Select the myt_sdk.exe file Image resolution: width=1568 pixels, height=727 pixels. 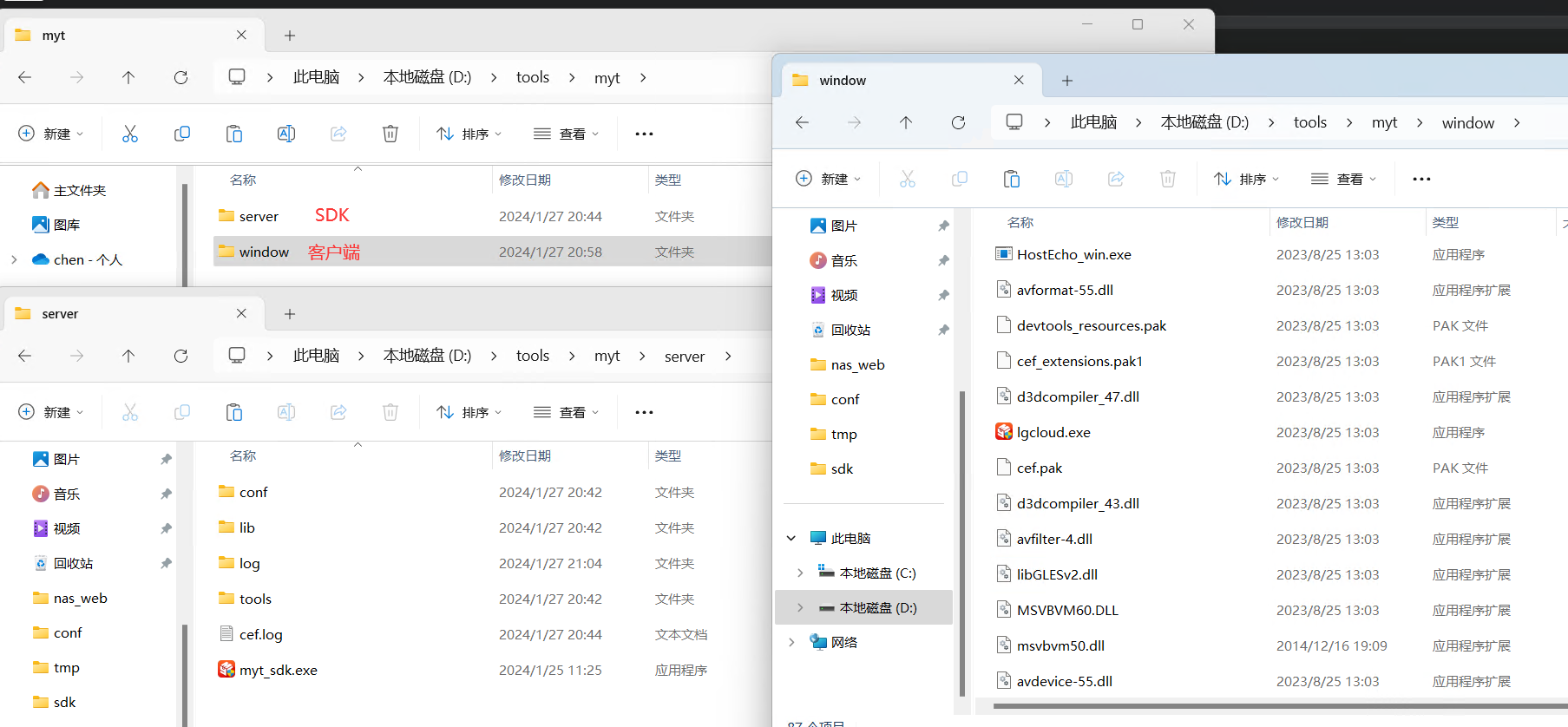tap(278, 670)
